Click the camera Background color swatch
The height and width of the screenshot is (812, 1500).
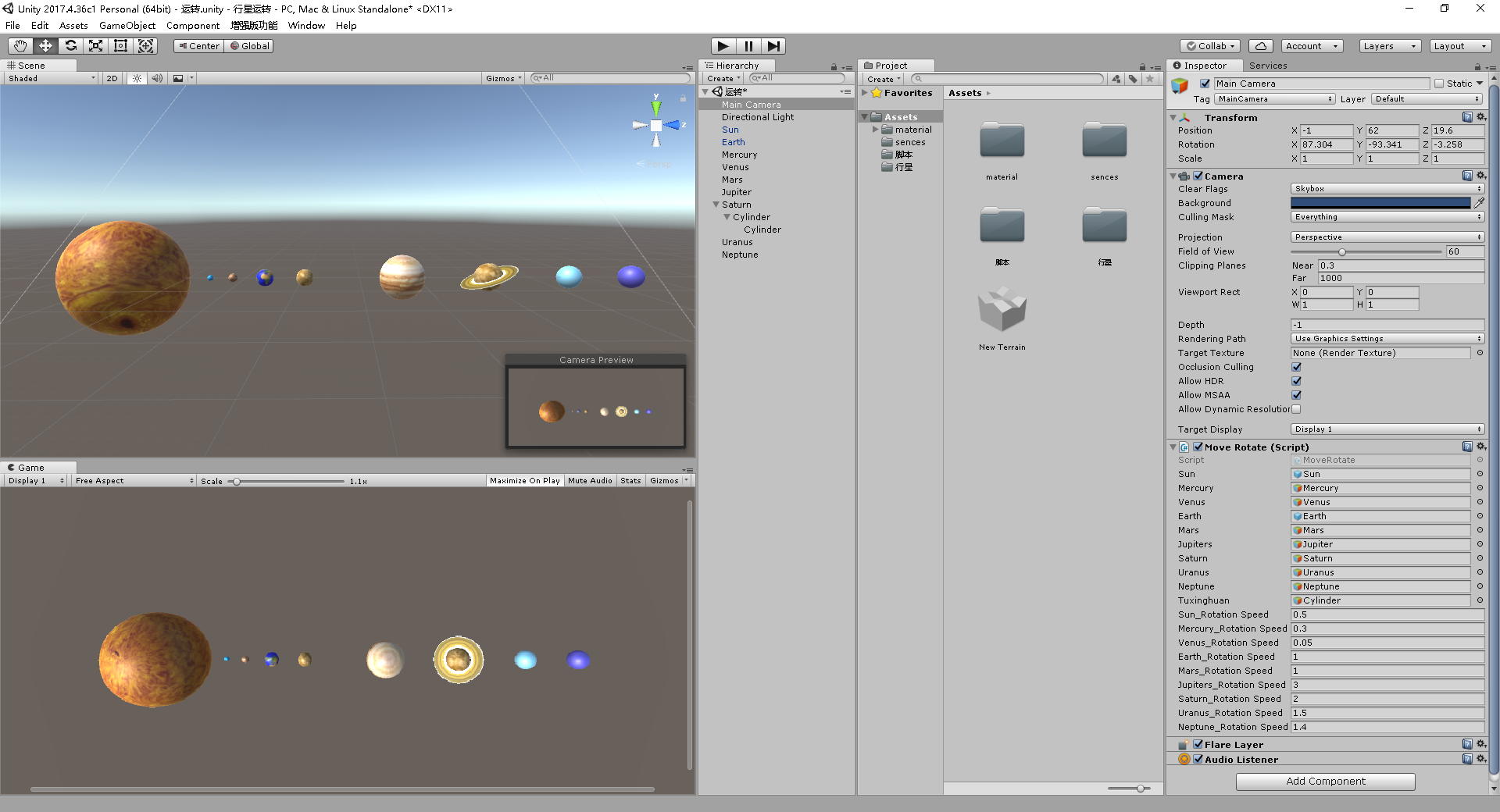point(1381,202)
